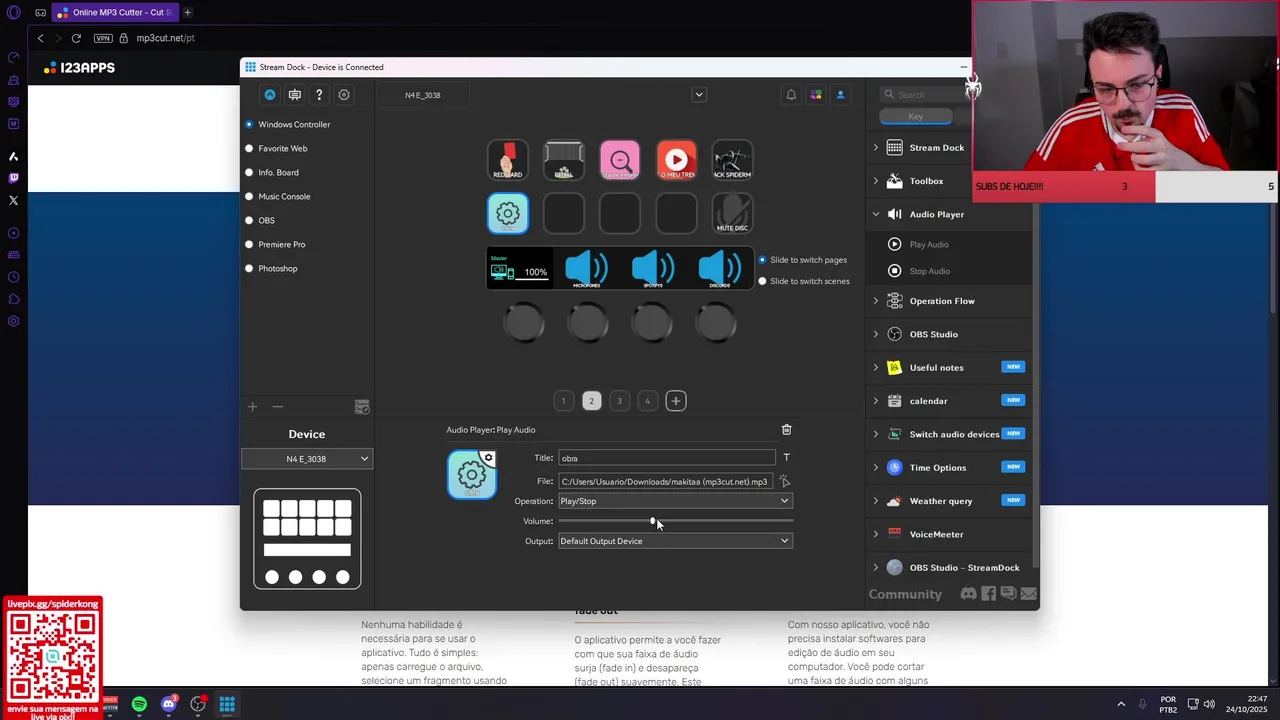This screenshot has width=1280, height=720.
Task: Open the Operation Play/Stop dropdown
Action: [675, 501]
